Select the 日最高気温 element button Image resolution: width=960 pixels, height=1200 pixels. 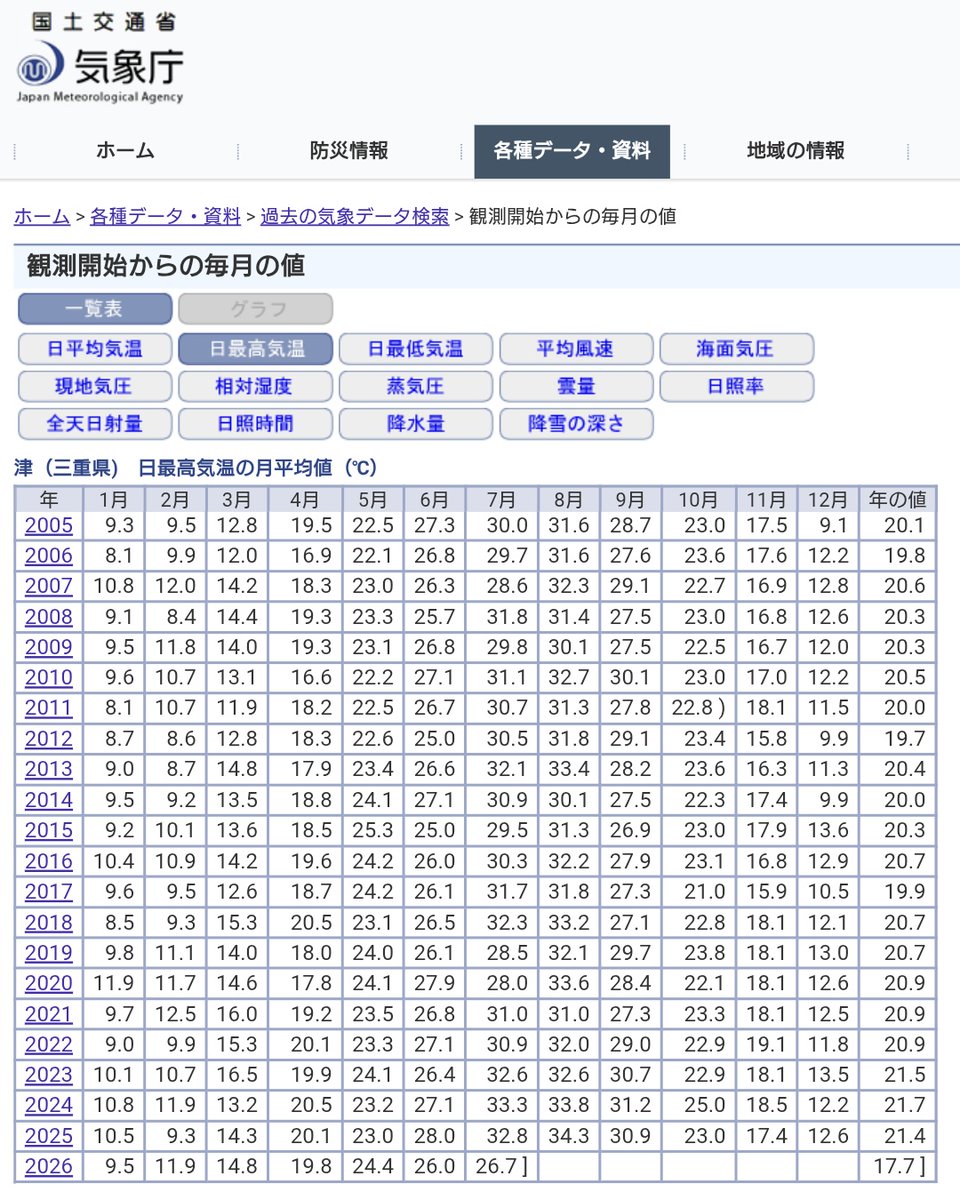[x=256, y=349]
